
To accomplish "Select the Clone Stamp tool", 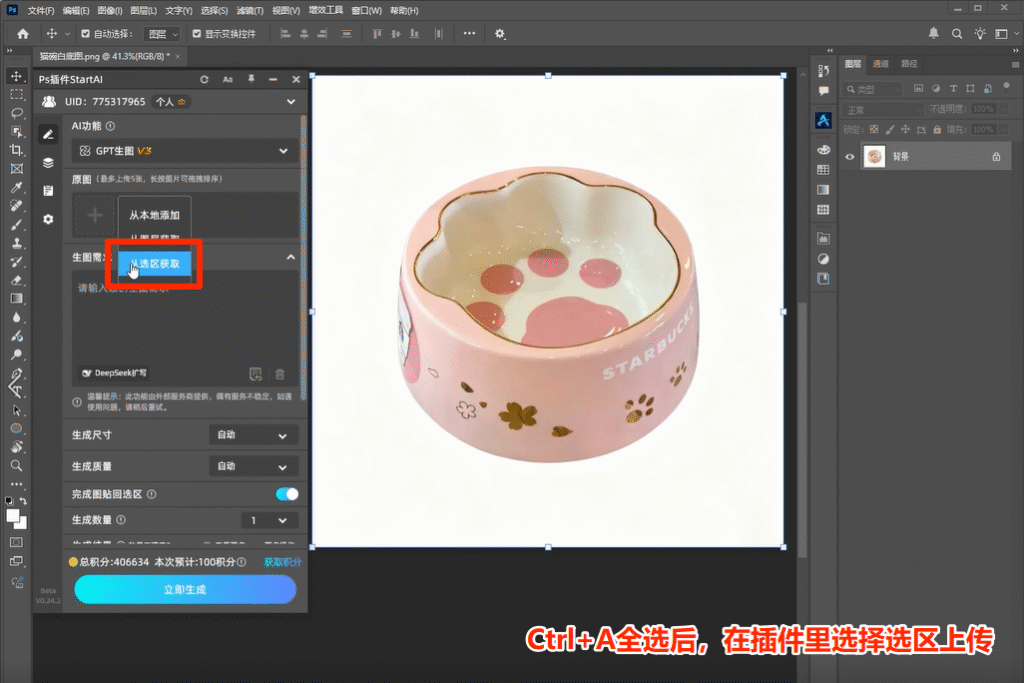I will click(x=16, y=243).
